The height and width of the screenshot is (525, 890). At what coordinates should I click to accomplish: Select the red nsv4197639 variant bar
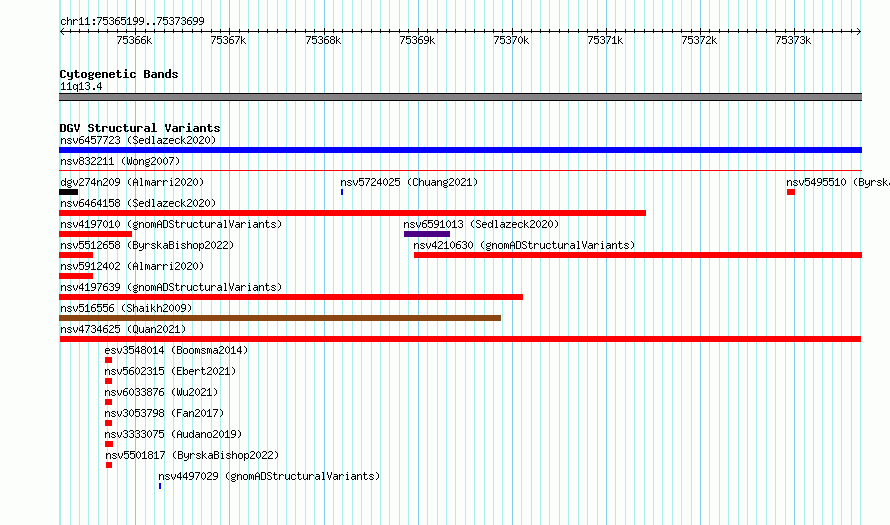tap(291, 297)
